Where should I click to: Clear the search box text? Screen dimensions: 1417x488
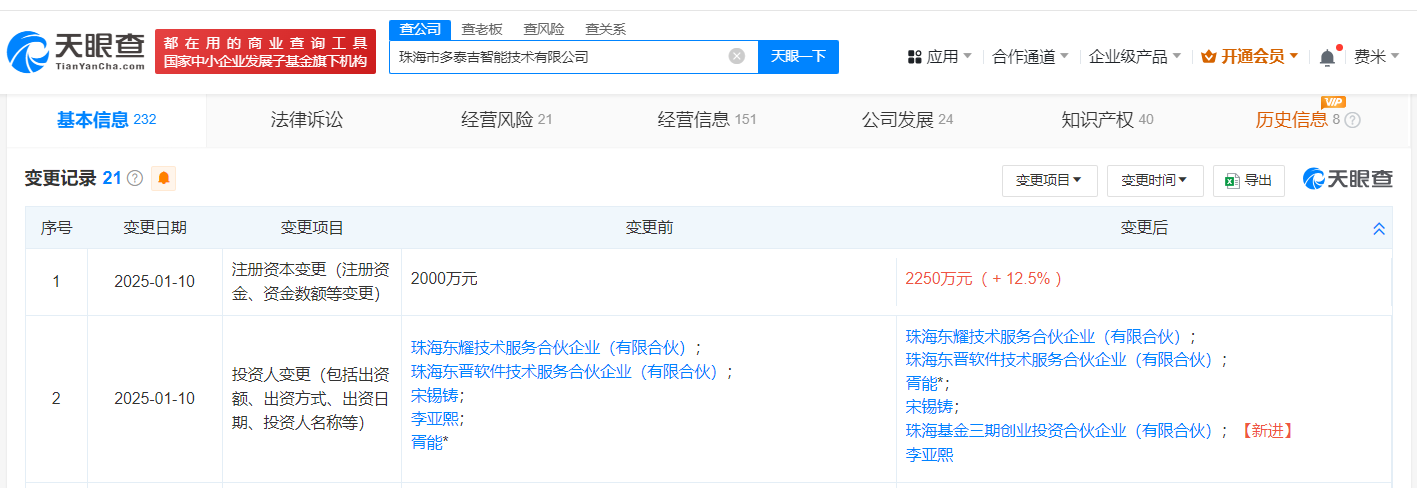point(737,56)
